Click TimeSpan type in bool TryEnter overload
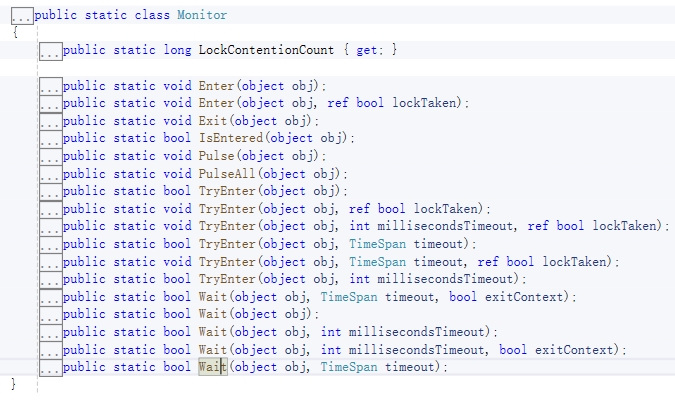The image size is (675, 401). click(x=376, y=244)
